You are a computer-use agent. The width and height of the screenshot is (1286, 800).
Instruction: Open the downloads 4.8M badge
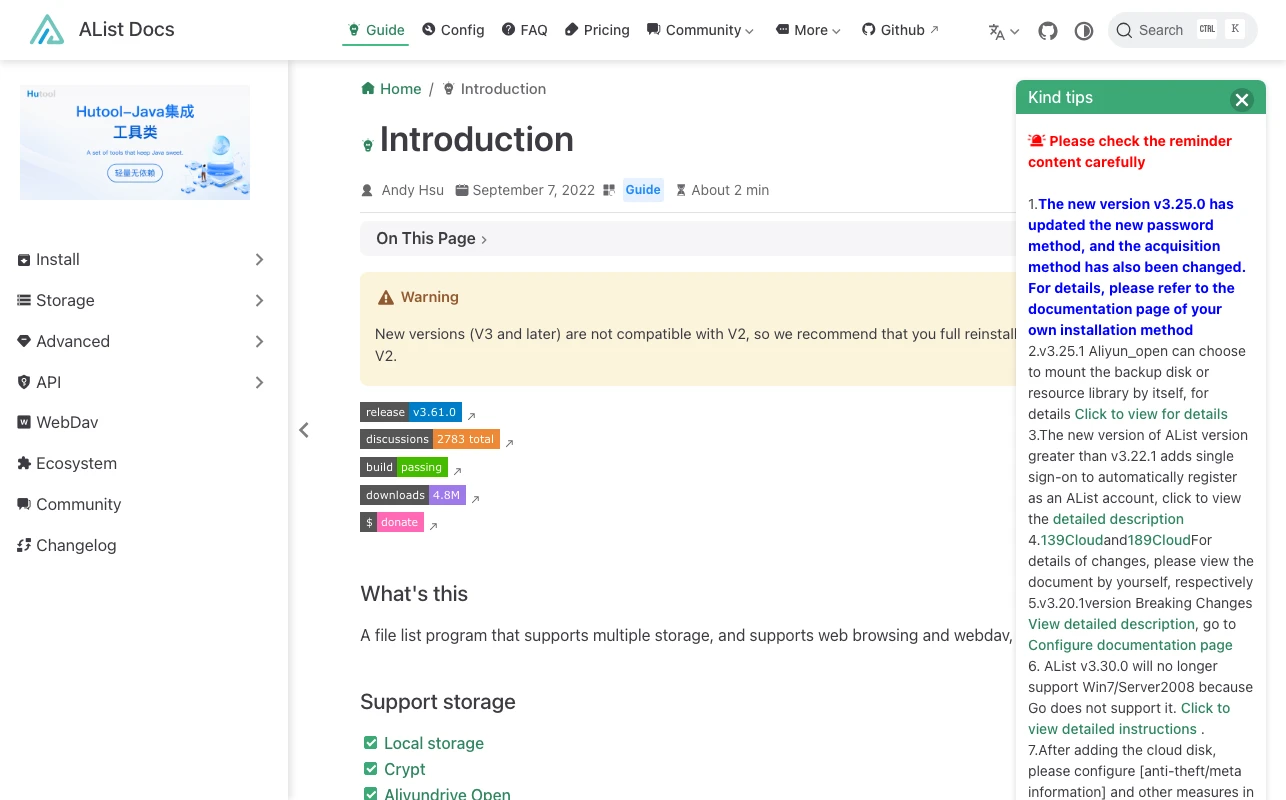pyautogui.click(x=413, y=495)
